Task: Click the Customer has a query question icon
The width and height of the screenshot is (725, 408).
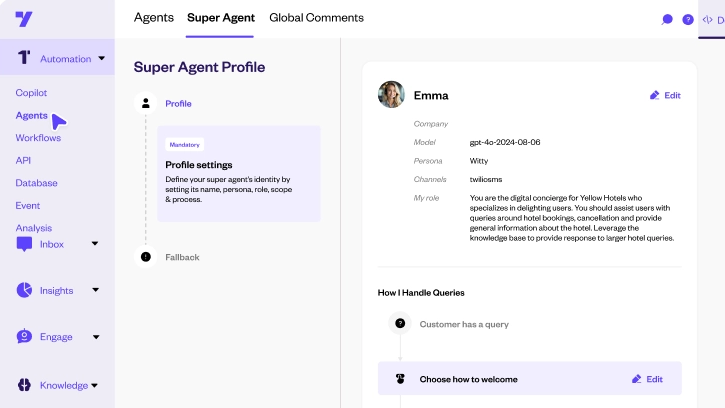Action: [x=400, y=323]
